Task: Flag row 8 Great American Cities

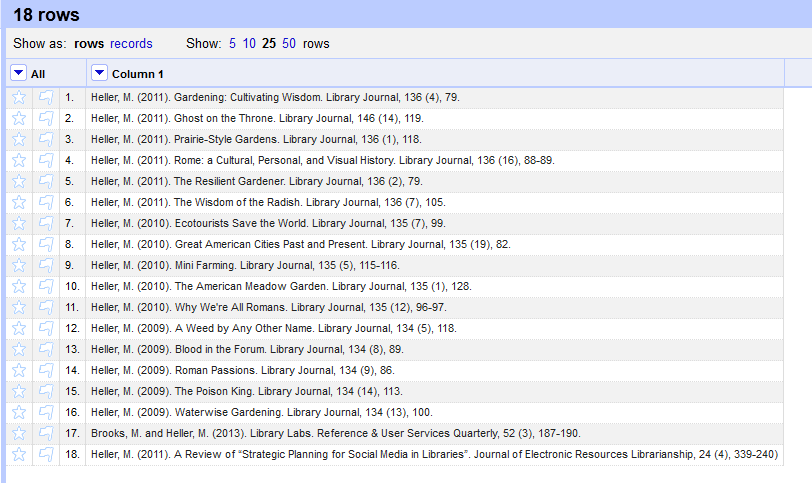Action: coord(46,244)
